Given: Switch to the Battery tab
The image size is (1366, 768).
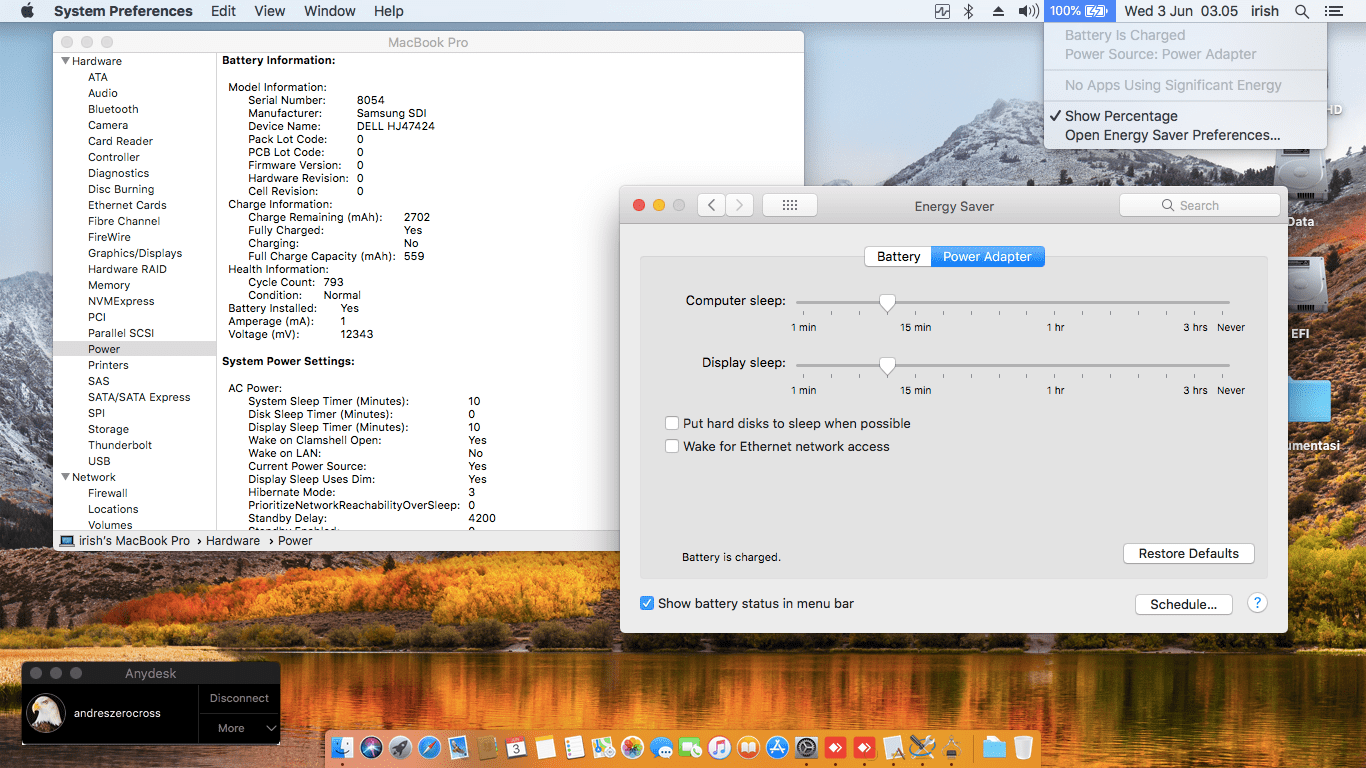Looking at the screenshot, I should coord(898,257).
